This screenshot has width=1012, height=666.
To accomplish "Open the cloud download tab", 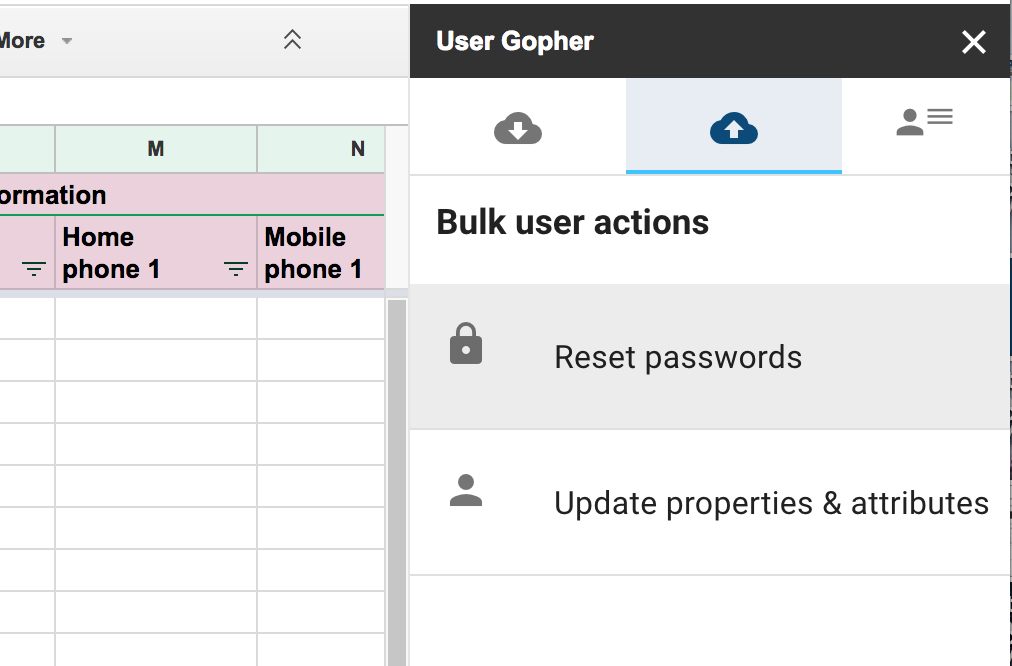I will pos(518,128).
